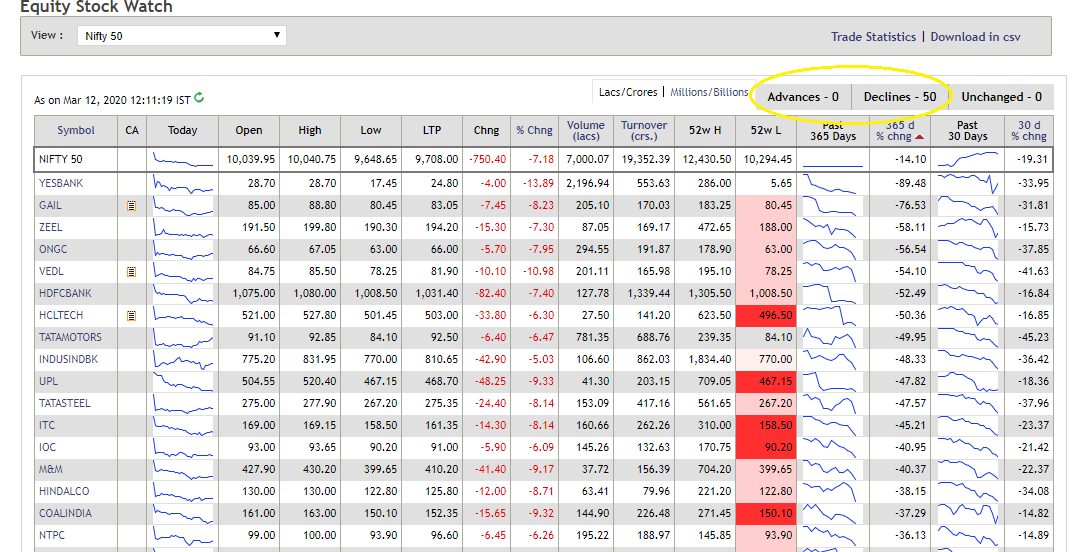
Task: Open VEDL corporate action icon
Action: pos(132,272)
